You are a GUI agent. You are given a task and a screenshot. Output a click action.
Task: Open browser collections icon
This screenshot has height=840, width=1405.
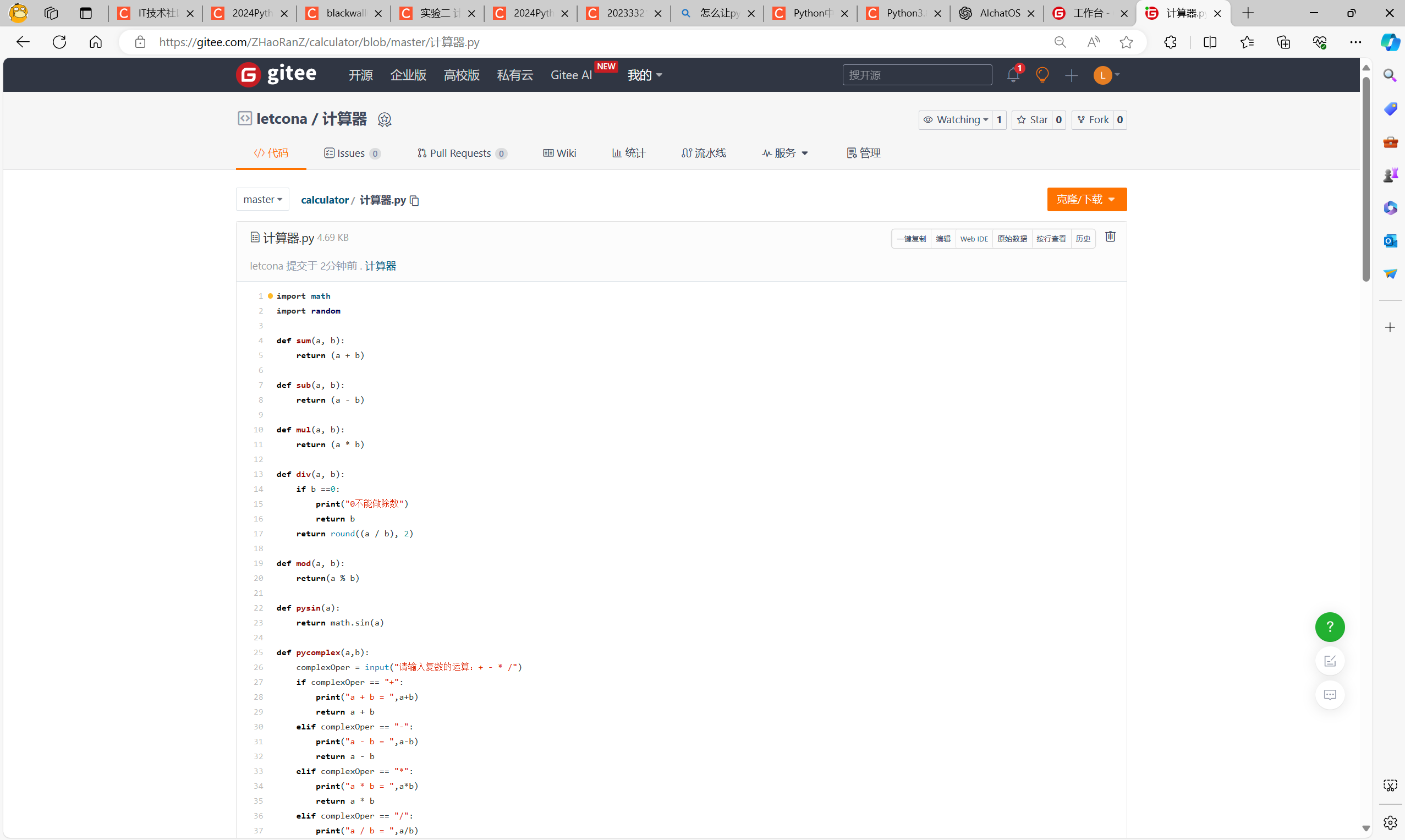coord(1283,42)
